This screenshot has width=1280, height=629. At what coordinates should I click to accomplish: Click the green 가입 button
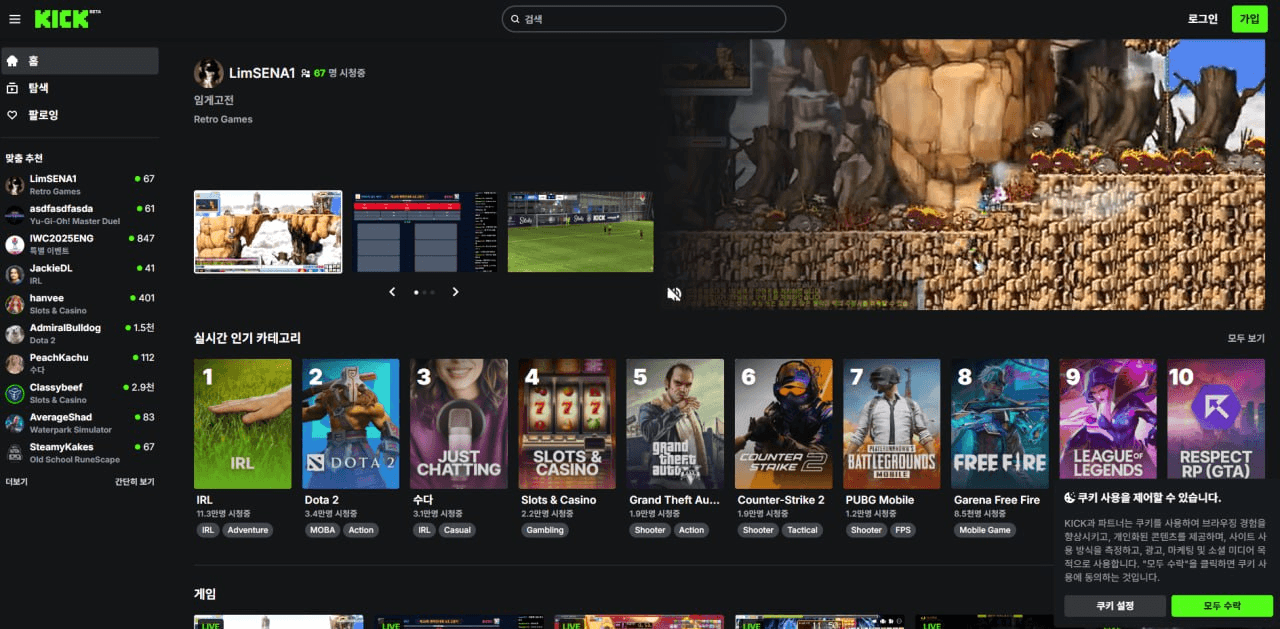click(x=1249, y=19)
